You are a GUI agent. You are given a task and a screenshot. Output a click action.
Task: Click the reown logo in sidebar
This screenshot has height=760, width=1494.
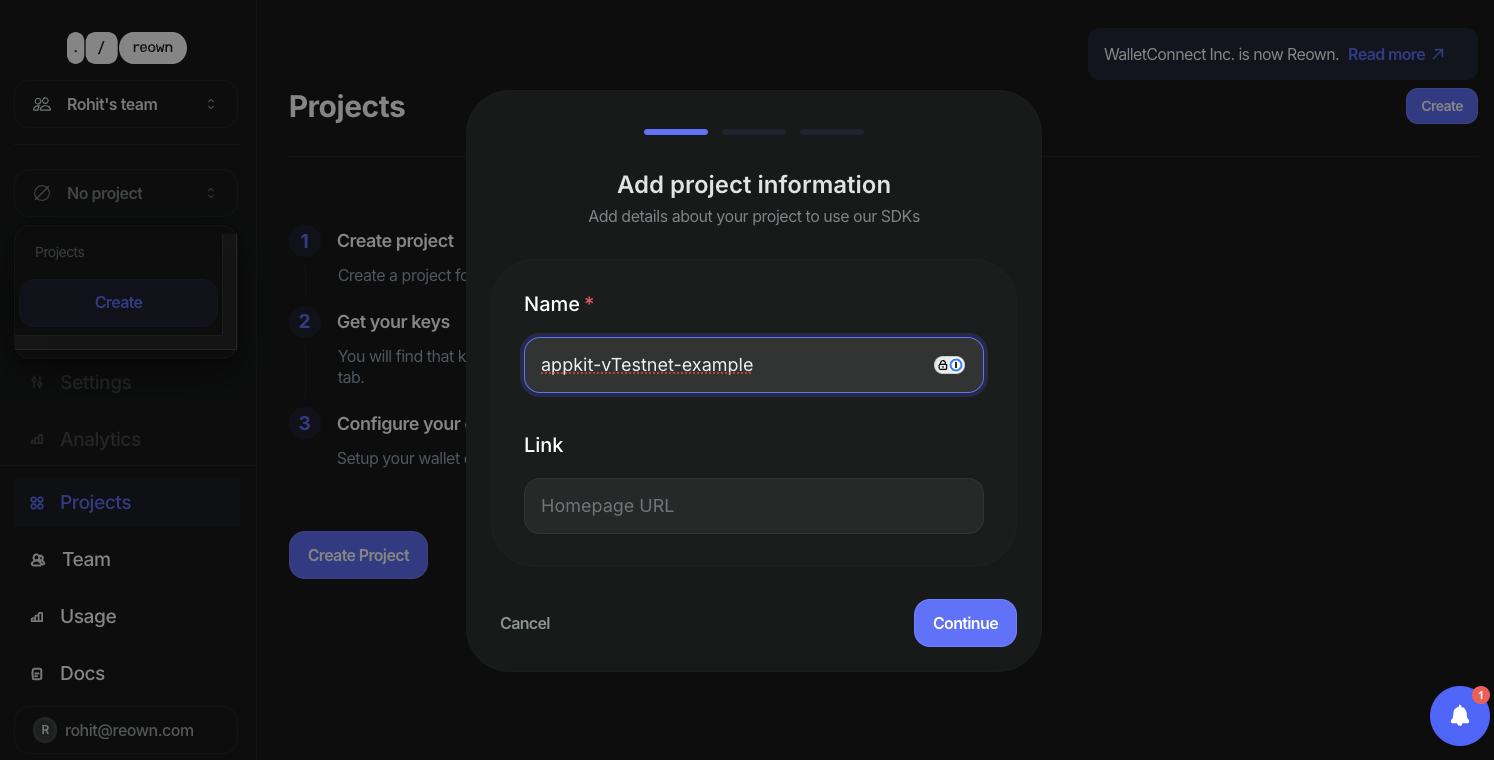[x=127, y=48]
